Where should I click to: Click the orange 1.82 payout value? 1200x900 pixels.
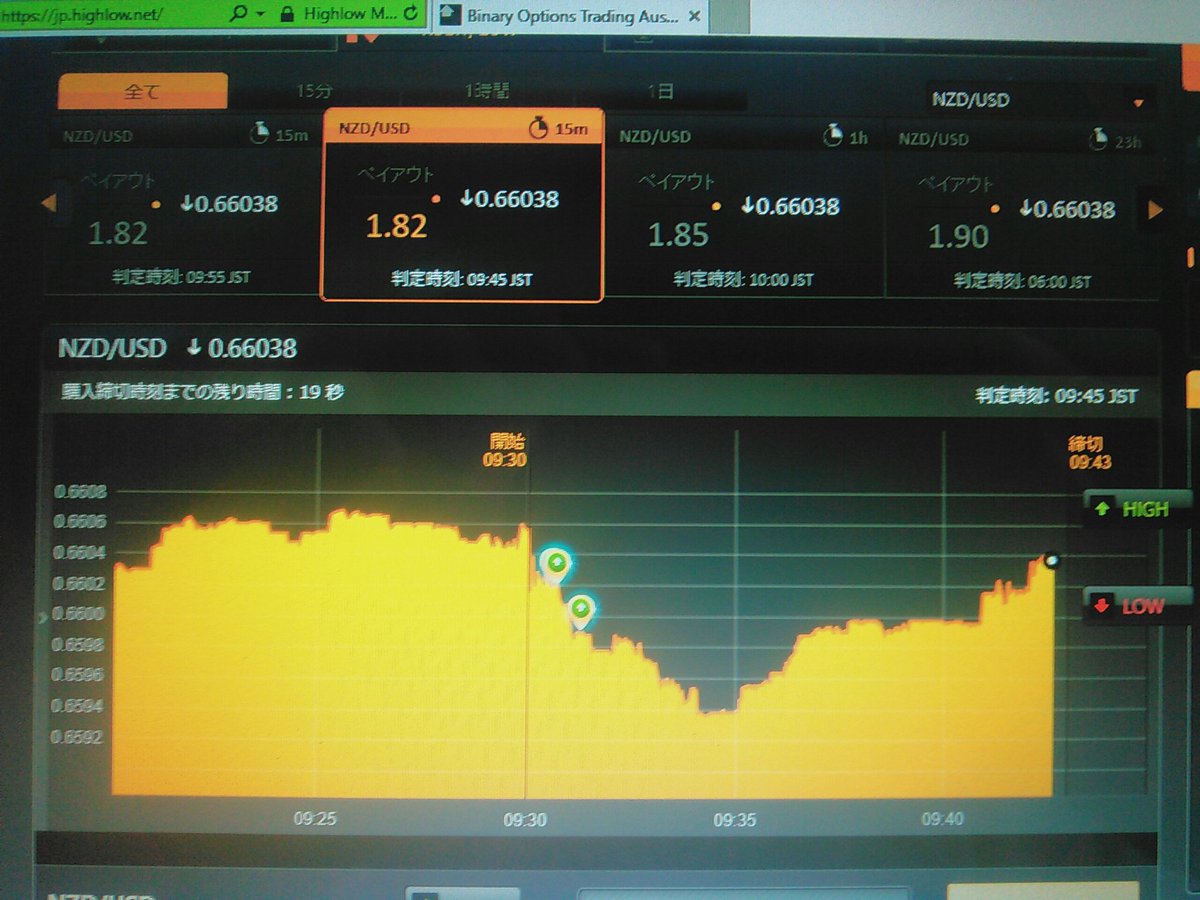[396, 226]
